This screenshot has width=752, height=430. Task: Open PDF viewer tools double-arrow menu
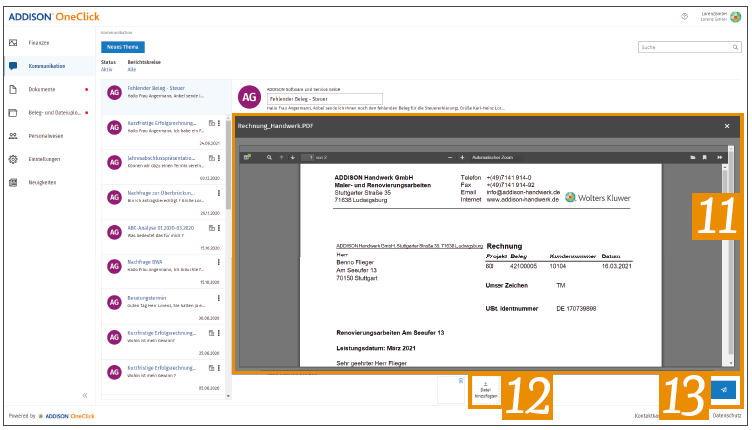(x=720, y=157)
